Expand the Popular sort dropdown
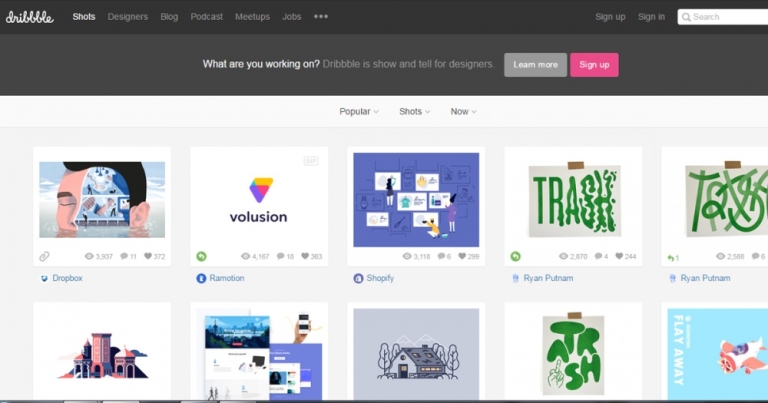768x403 pixels. (359, 112)
